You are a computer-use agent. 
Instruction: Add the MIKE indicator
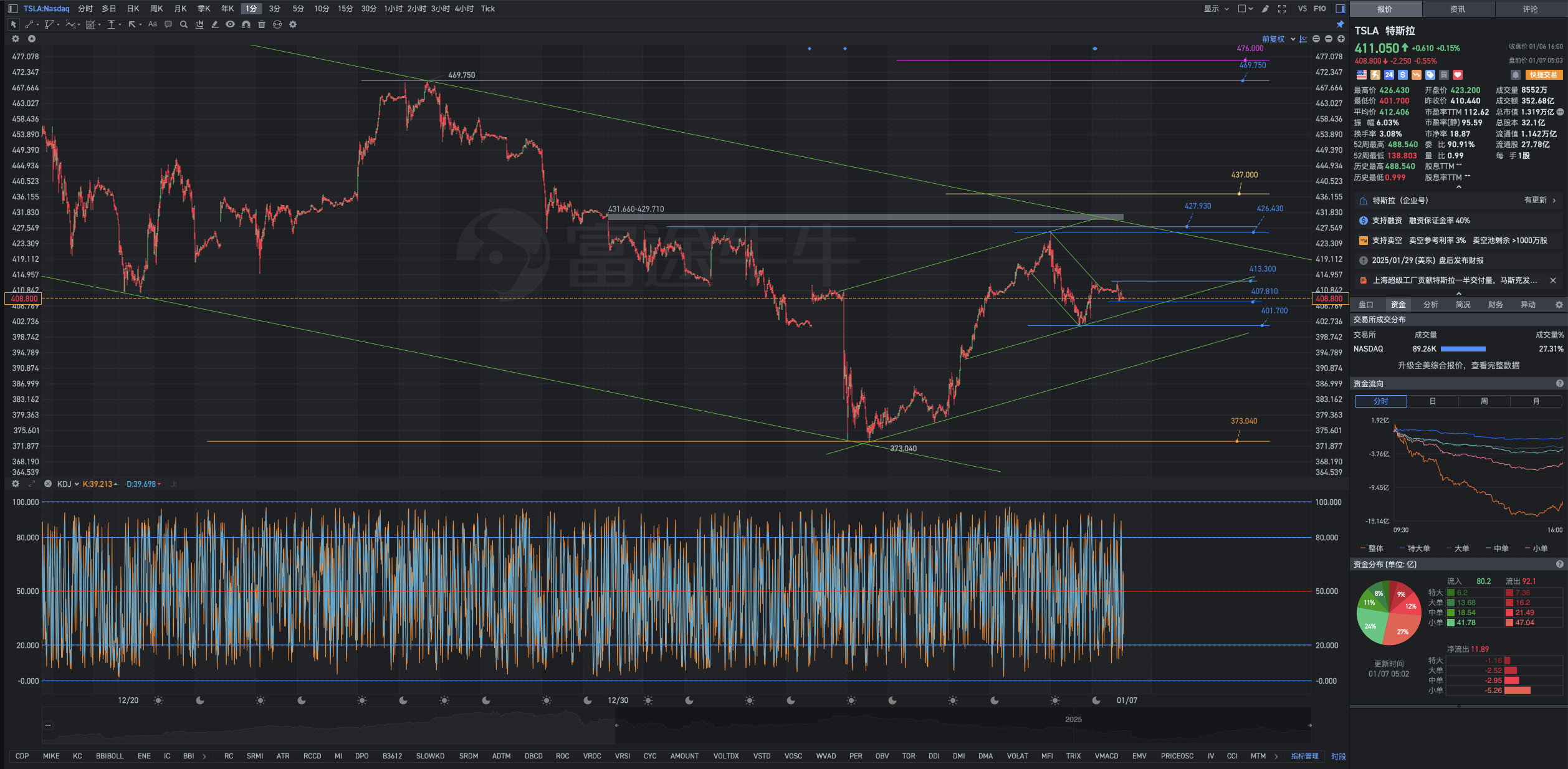click(x=51, y=756)
